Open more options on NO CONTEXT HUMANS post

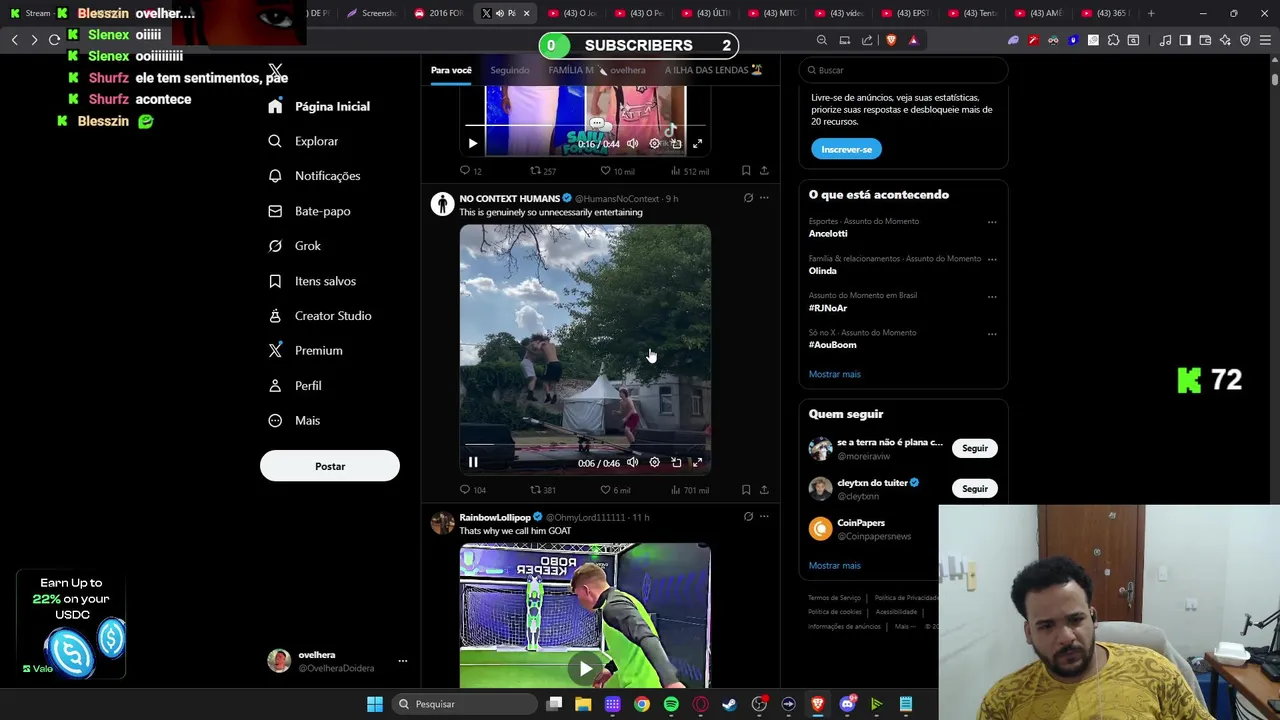pos(764,198)
